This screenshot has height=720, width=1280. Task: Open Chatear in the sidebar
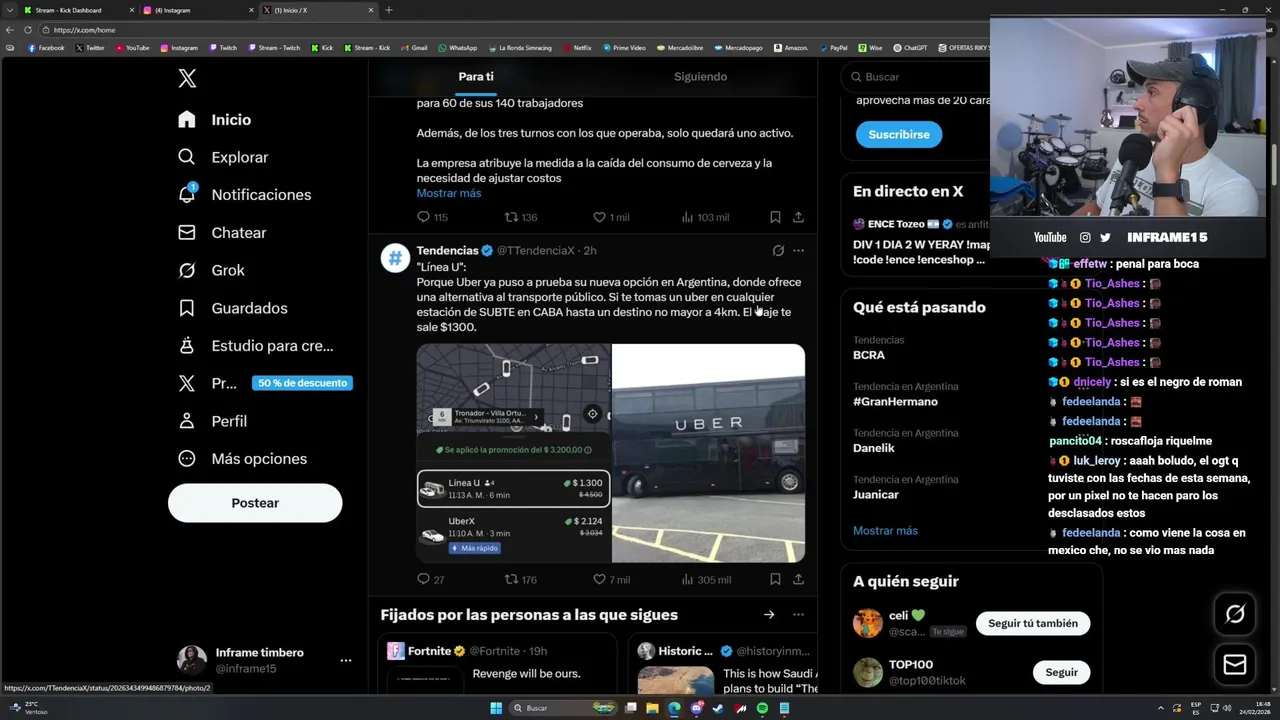(x=222, y=233)
